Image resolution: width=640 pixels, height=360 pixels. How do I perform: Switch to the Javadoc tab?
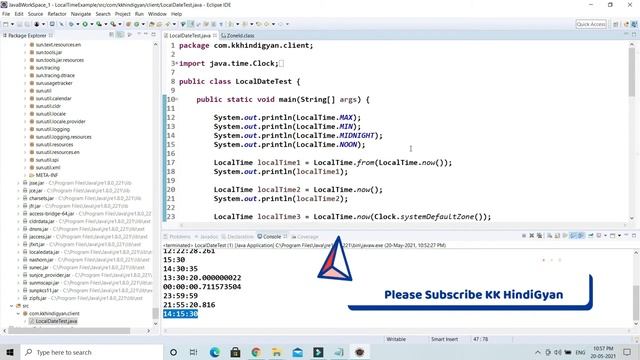click(x=207, y=236)
